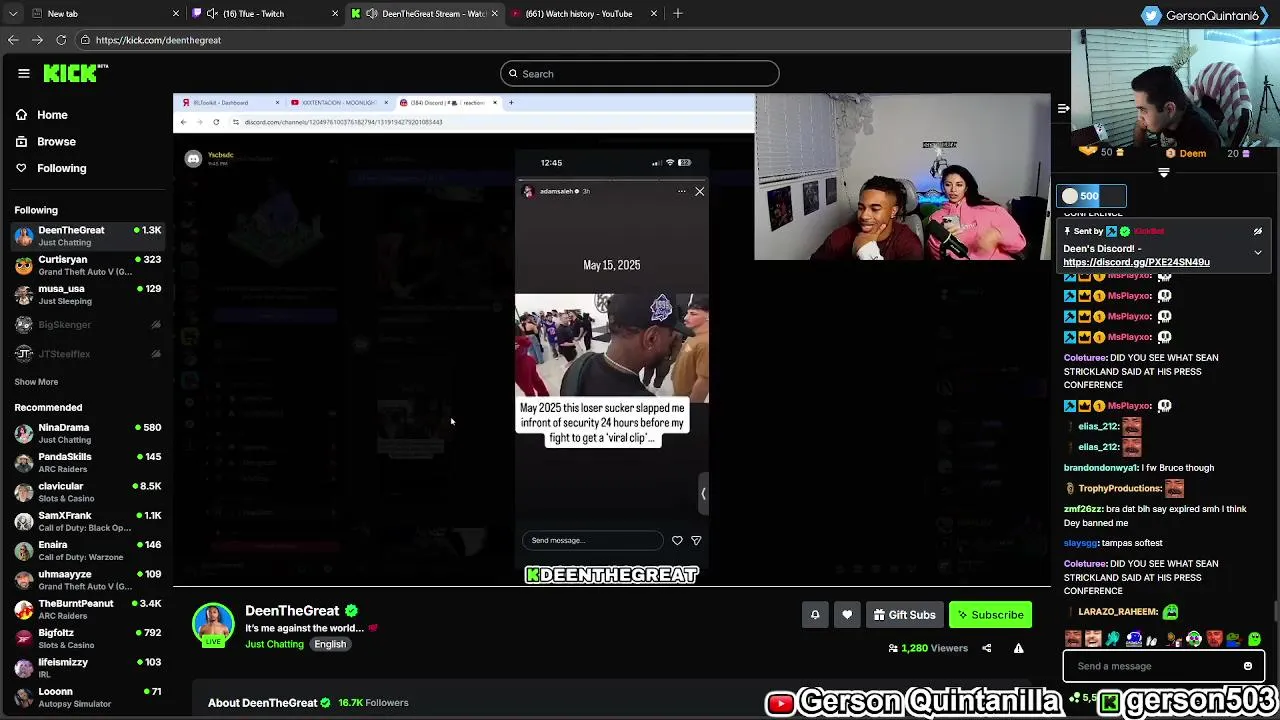1280x720 pixels.
Task: Collapse the chat panel arrow
Action: click(x=1064, y=108)
